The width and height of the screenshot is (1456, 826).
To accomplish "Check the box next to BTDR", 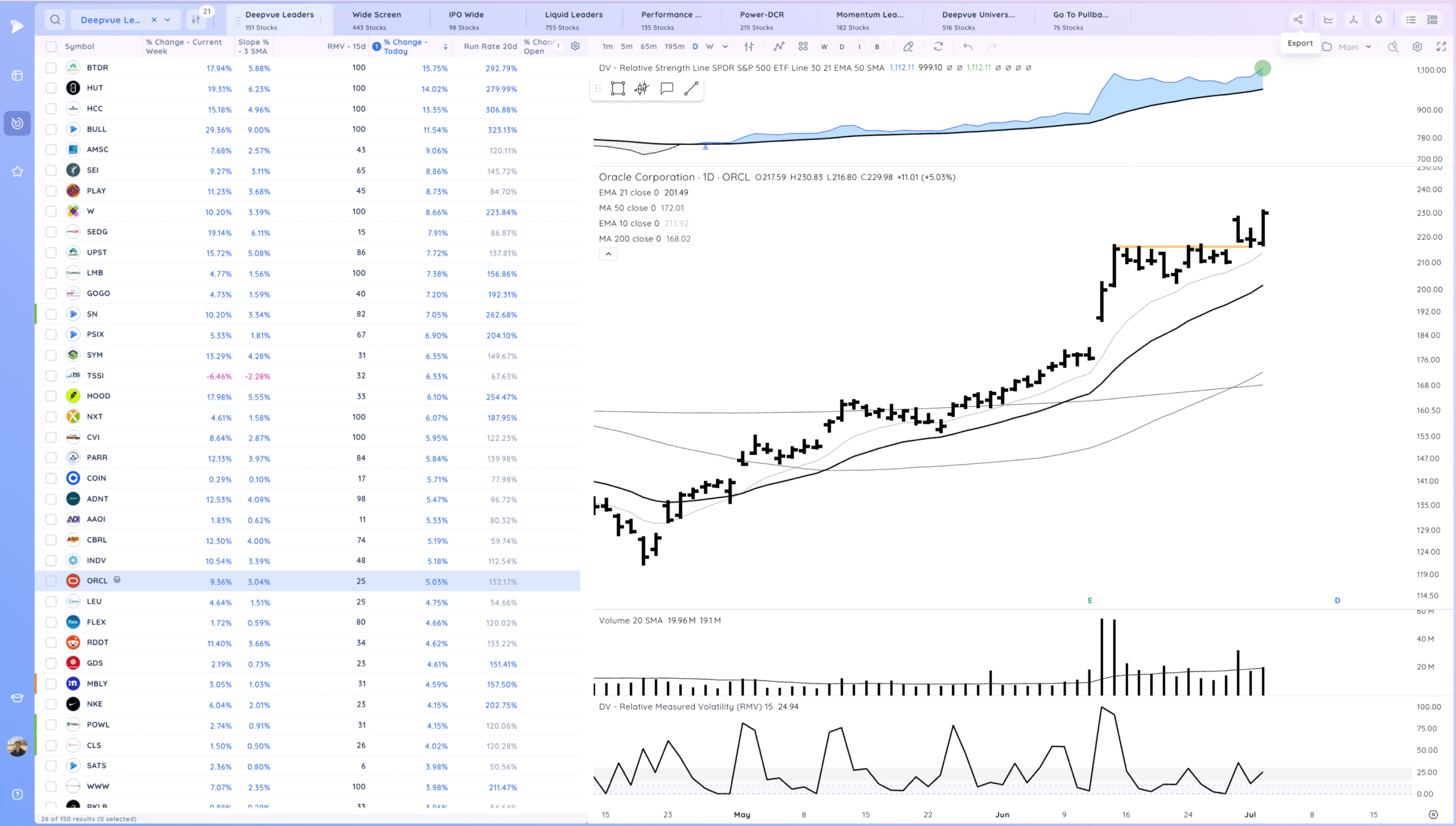I will pyautogui.click(x=51, y=68).
